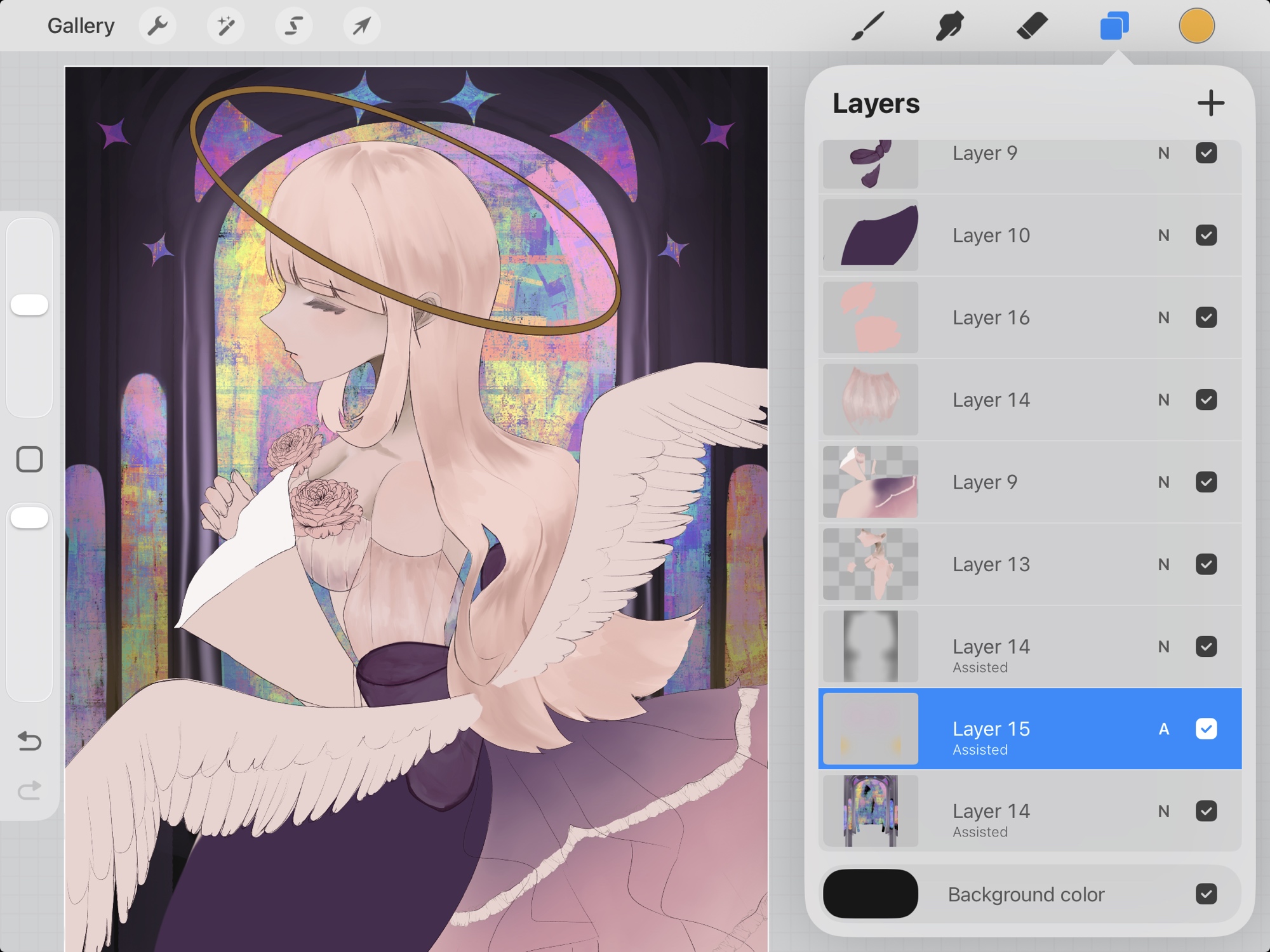1270x952 pixels.
Task: Open the Adjustments magic wand menu
Action: pos(225,26)
